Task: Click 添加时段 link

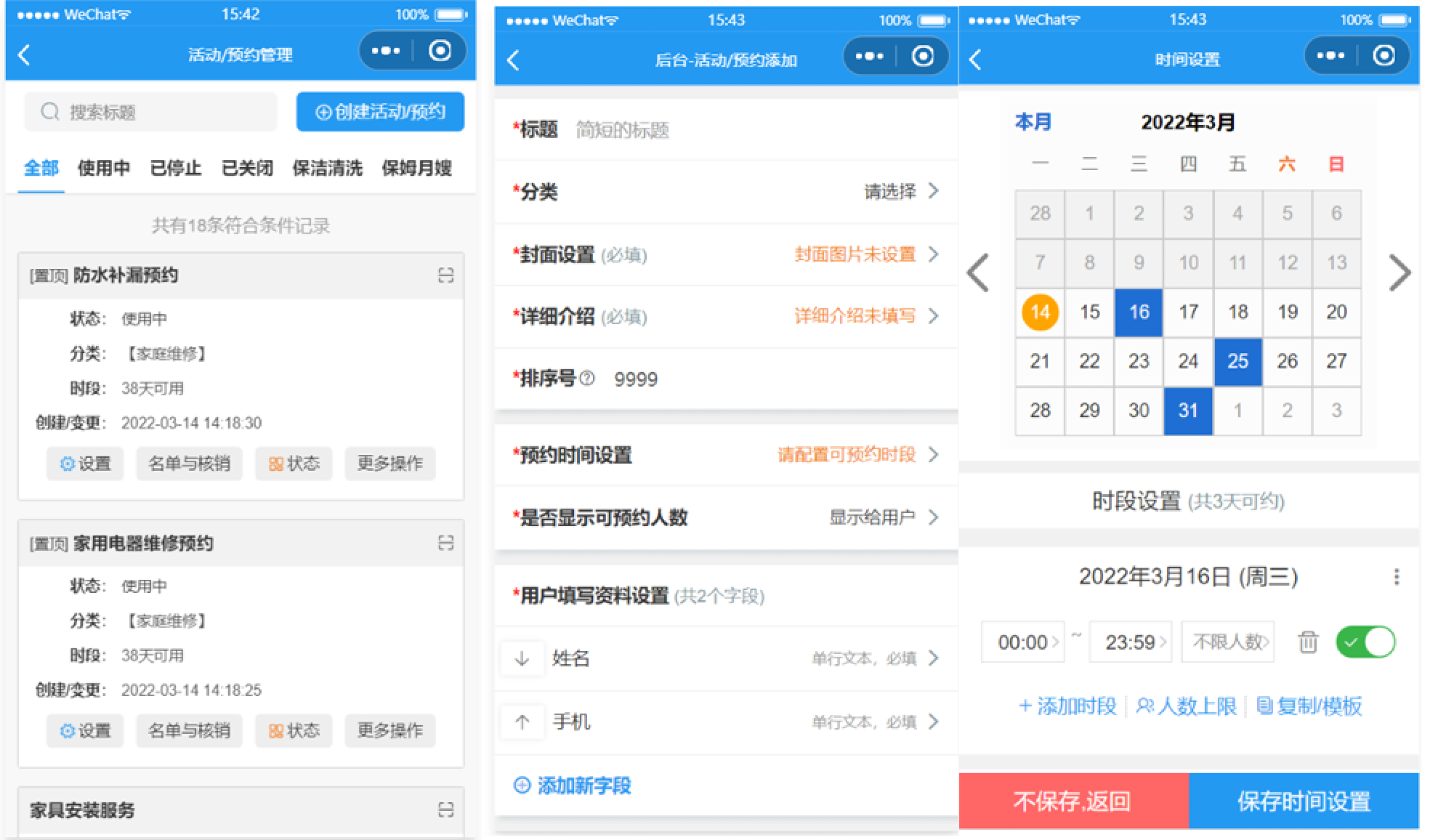Action: pos(1067,706)
